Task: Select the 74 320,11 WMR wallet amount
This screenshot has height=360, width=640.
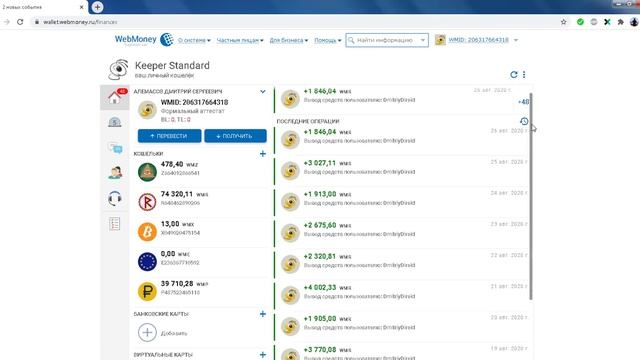Action: (184, 194)
